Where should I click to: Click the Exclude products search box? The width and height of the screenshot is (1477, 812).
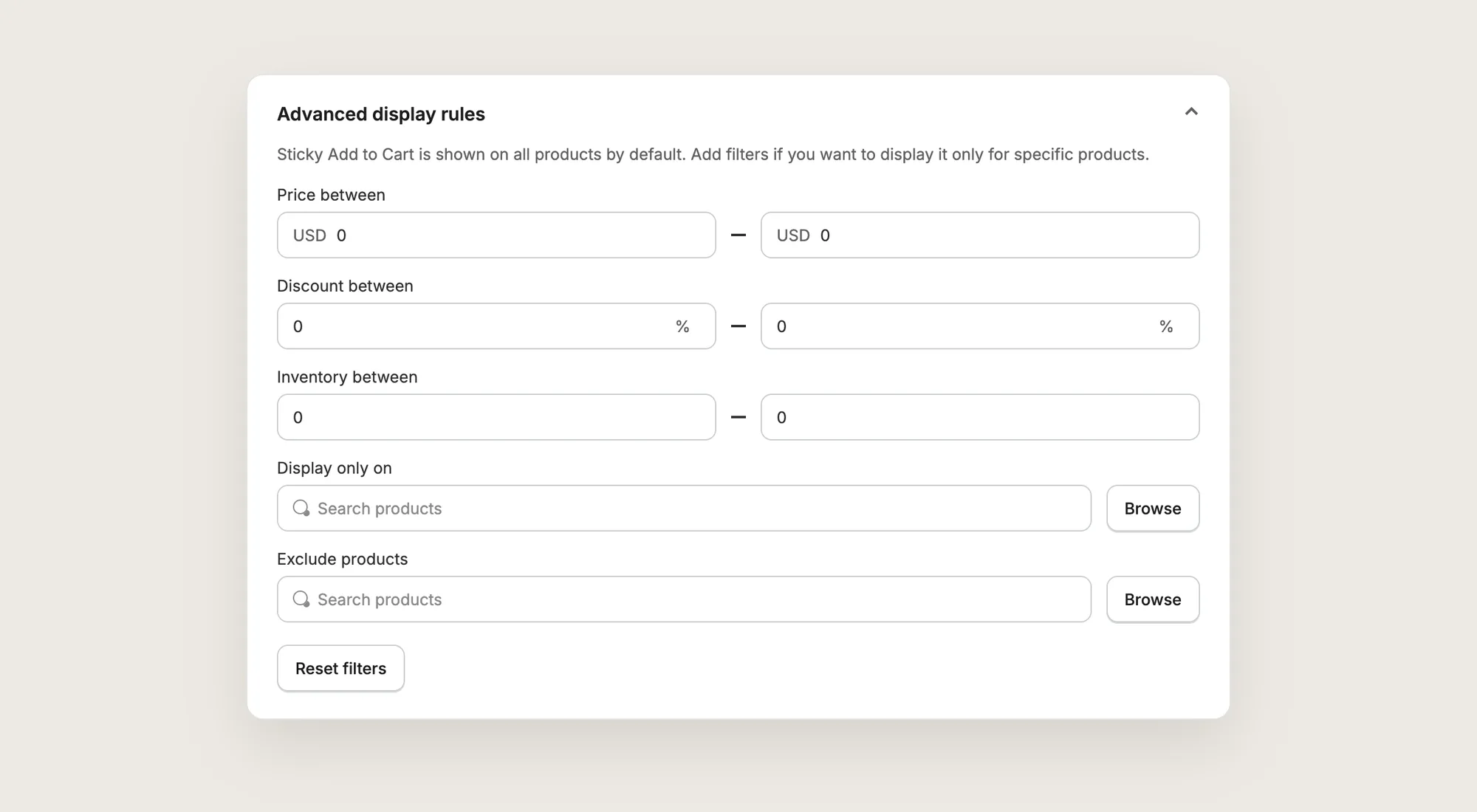tap(684, 599)
